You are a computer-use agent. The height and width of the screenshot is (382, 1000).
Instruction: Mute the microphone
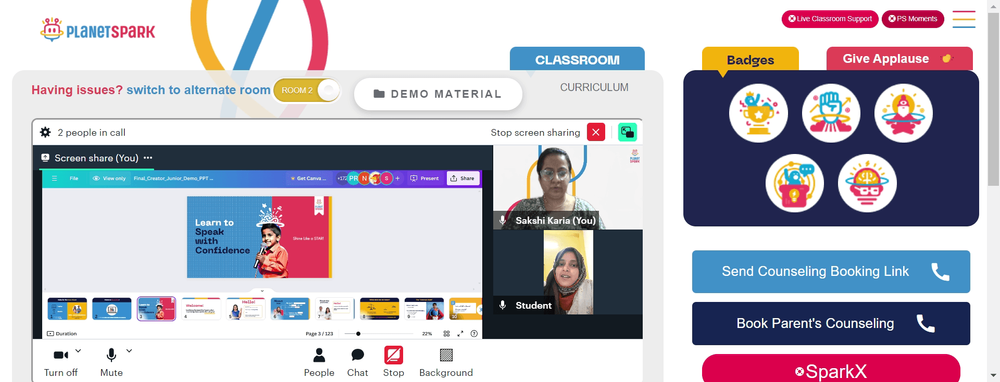(x=111, y=362)
